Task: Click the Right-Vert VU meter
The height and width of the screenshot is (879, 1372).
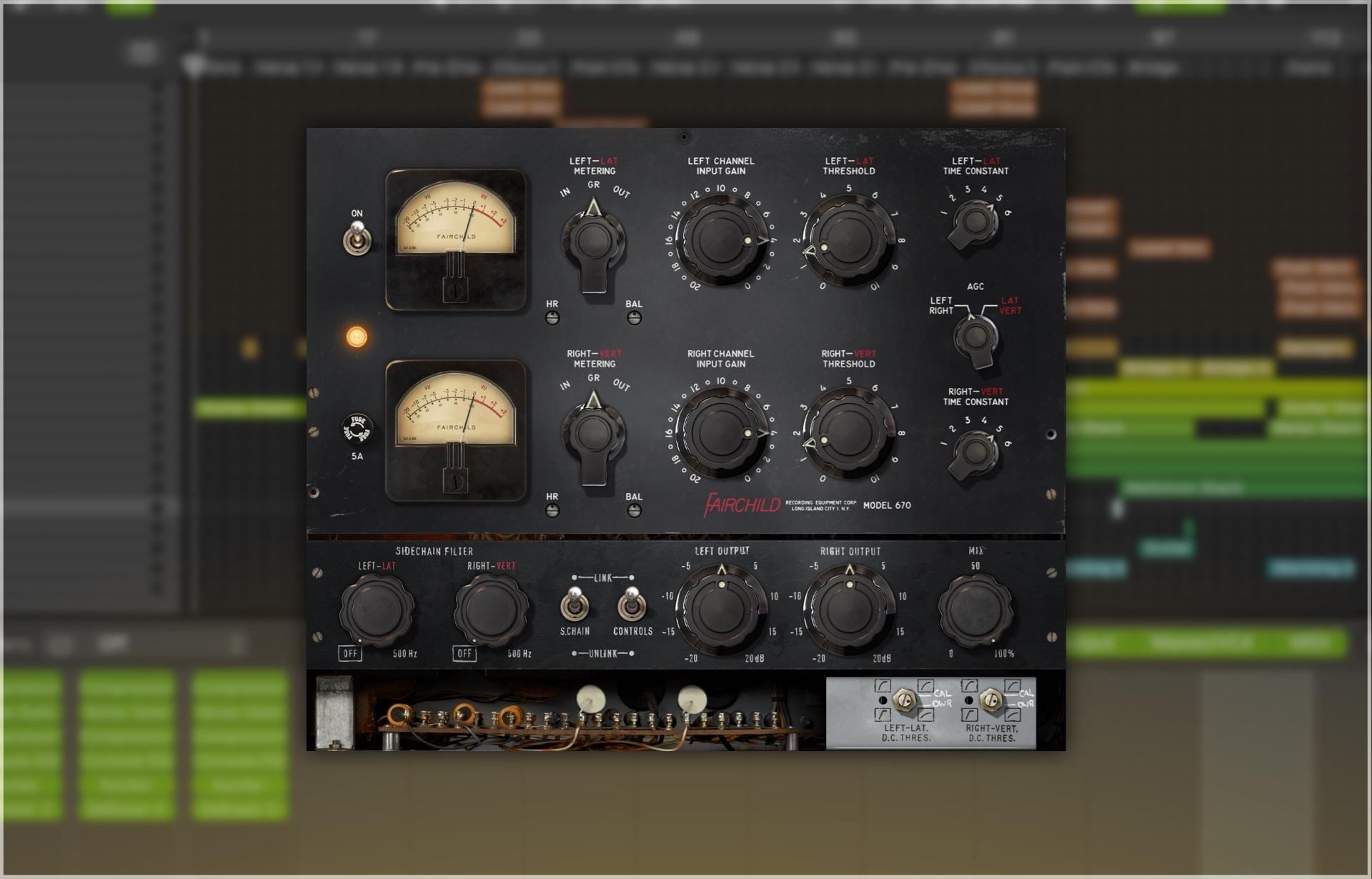Action: [456, 430]
